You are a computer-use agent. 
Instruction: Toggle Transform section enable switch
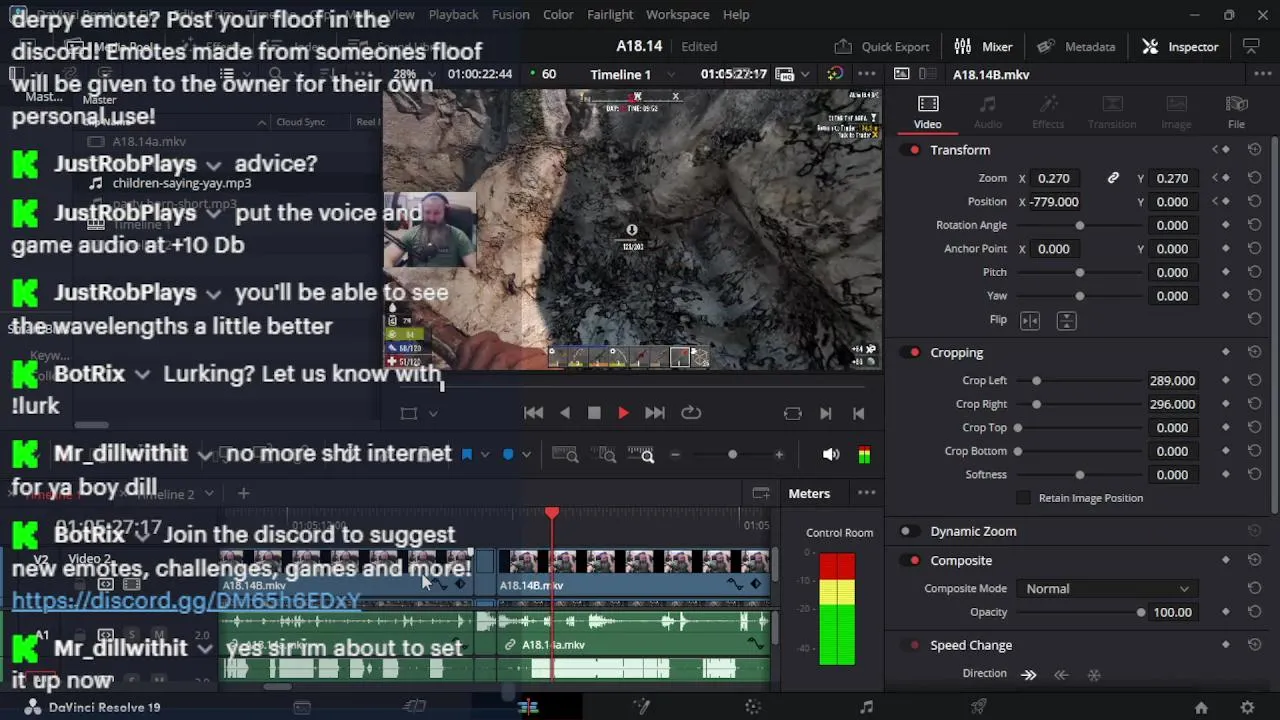[x=911, y=150]
